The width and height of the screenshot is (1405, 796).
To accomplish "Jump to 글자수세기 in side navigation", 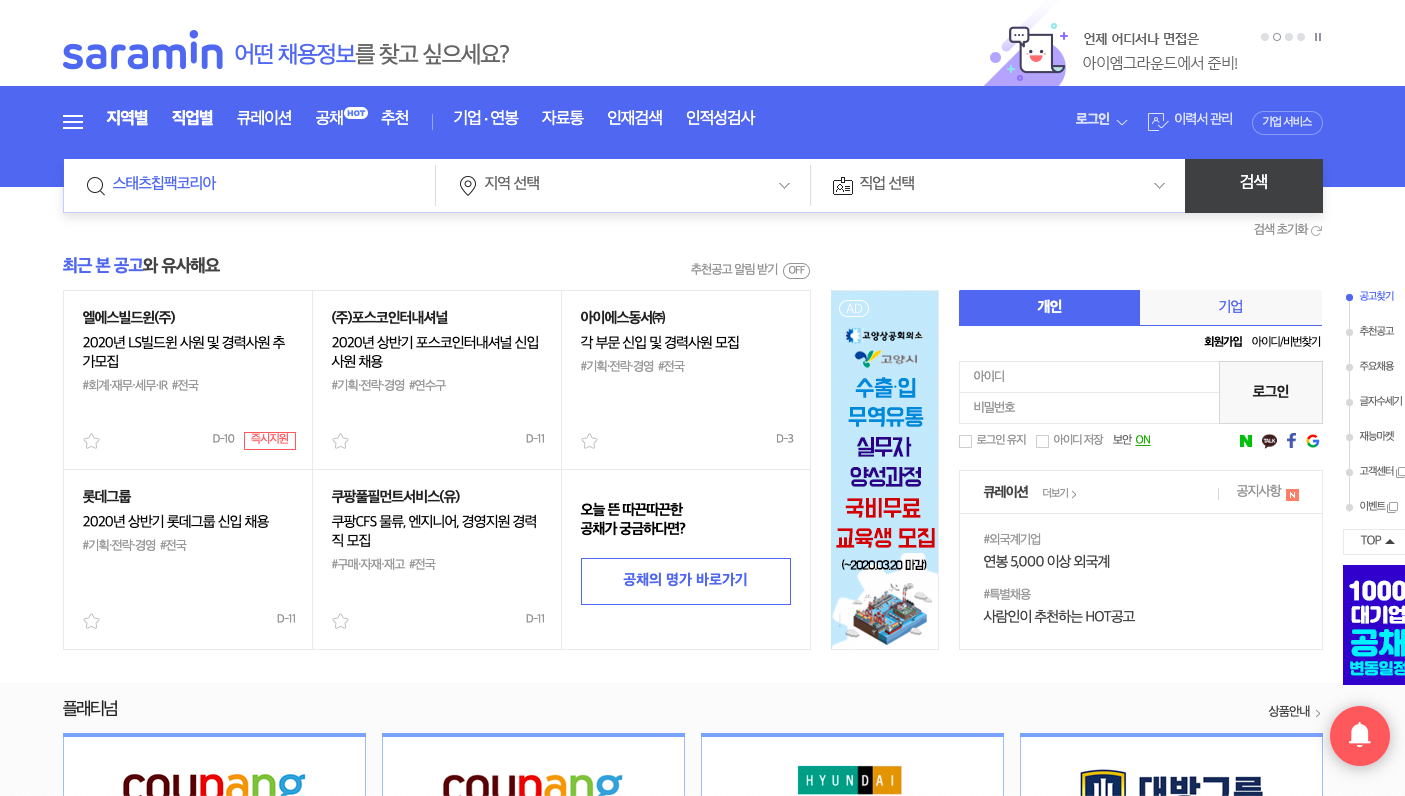I will tap(1381, 401).
